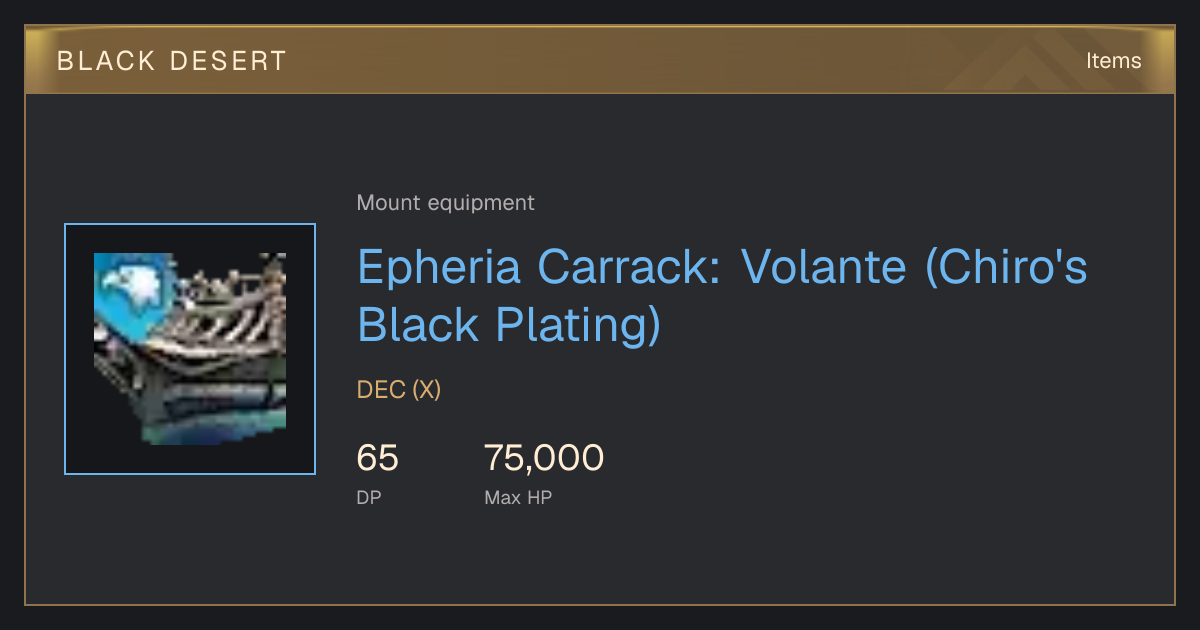This screenshot has width=1200, height=630.
Task: Click the BLACK DESERT header title
Action: point(172,61)
